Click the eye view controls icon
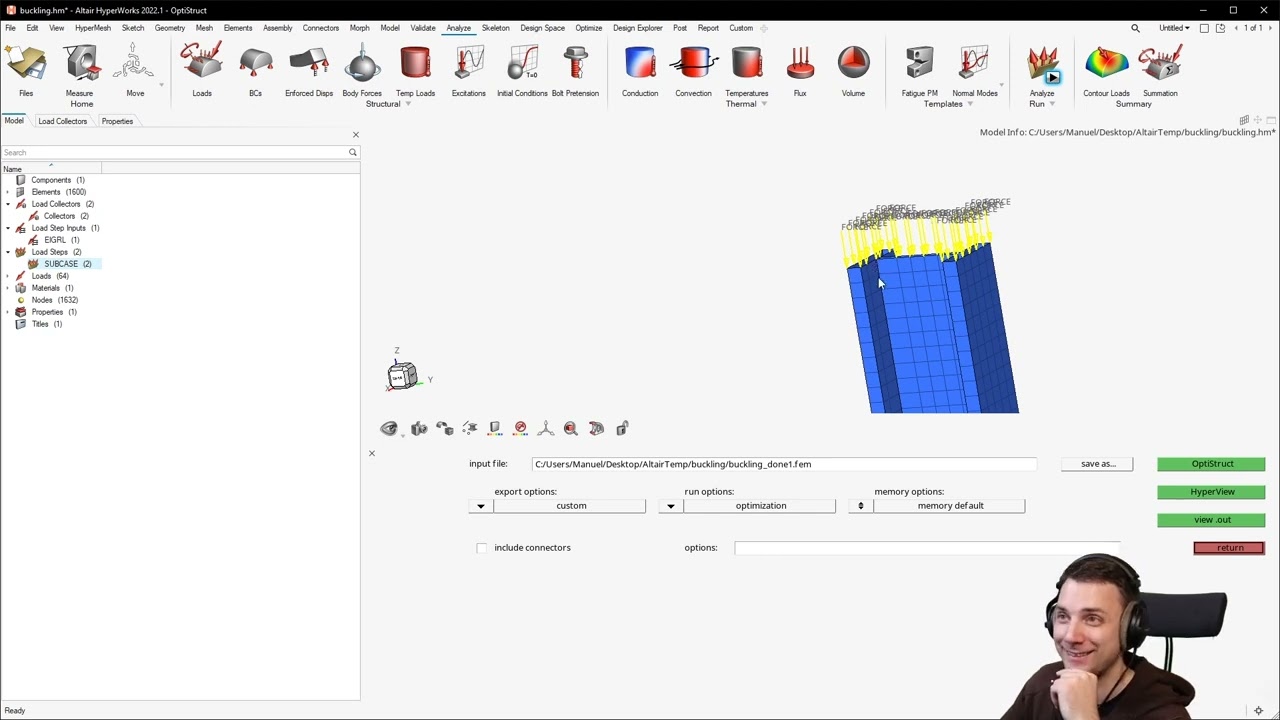 coord(389,428)
